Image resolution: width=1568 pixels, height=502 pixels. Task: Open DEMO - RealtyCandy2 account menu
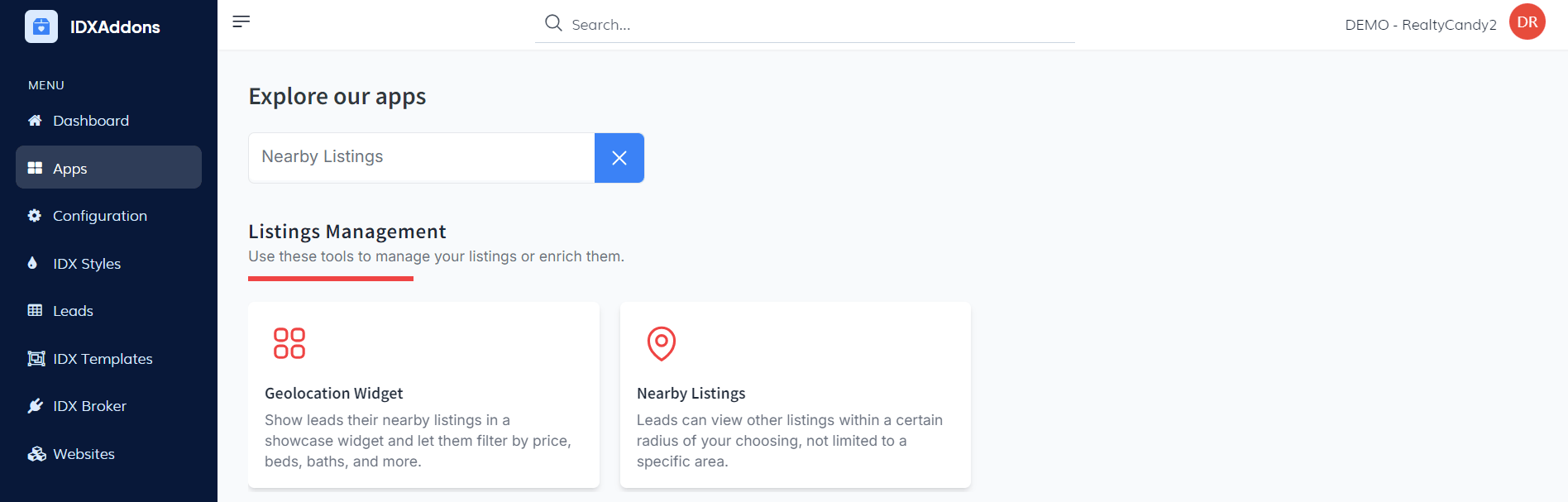point(1420,25)
